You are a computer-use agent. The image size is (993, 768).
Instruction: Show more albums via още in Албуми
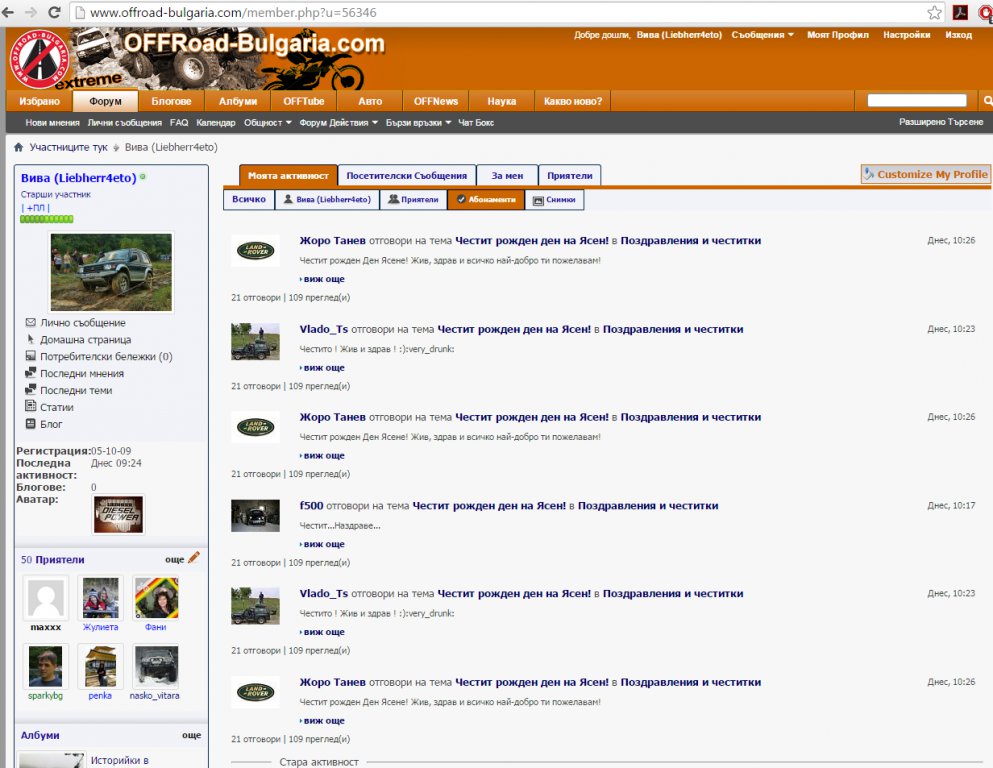[x=191, y=735]
